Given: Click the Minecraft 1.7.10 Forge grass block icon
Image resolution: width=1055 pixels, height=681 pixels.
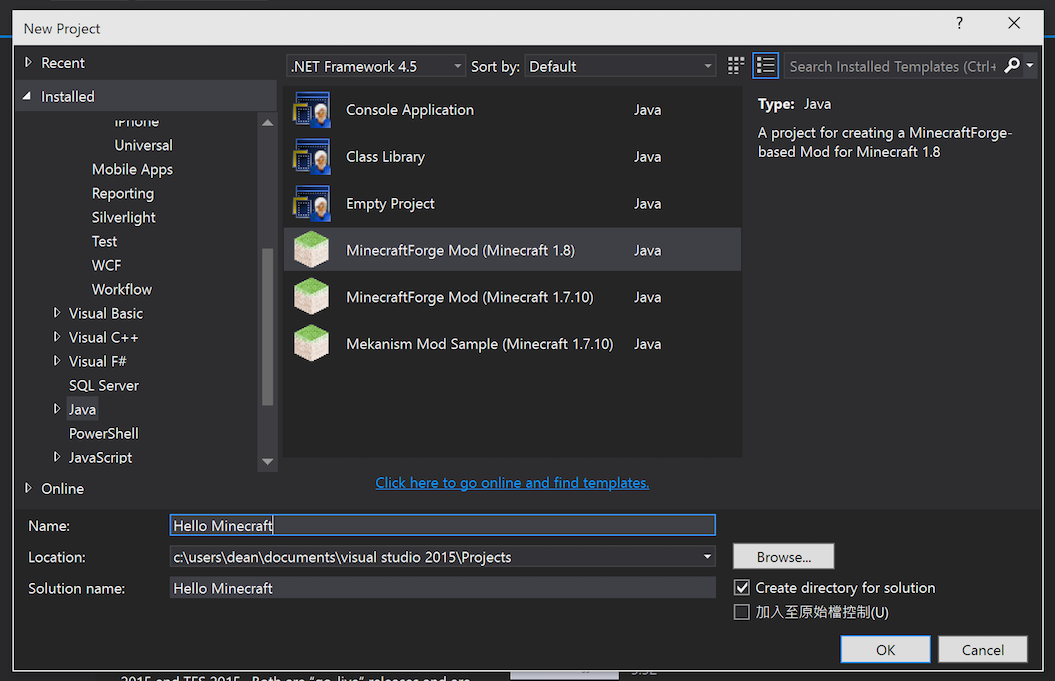Looking at the screenshot, I should (312, 297).
